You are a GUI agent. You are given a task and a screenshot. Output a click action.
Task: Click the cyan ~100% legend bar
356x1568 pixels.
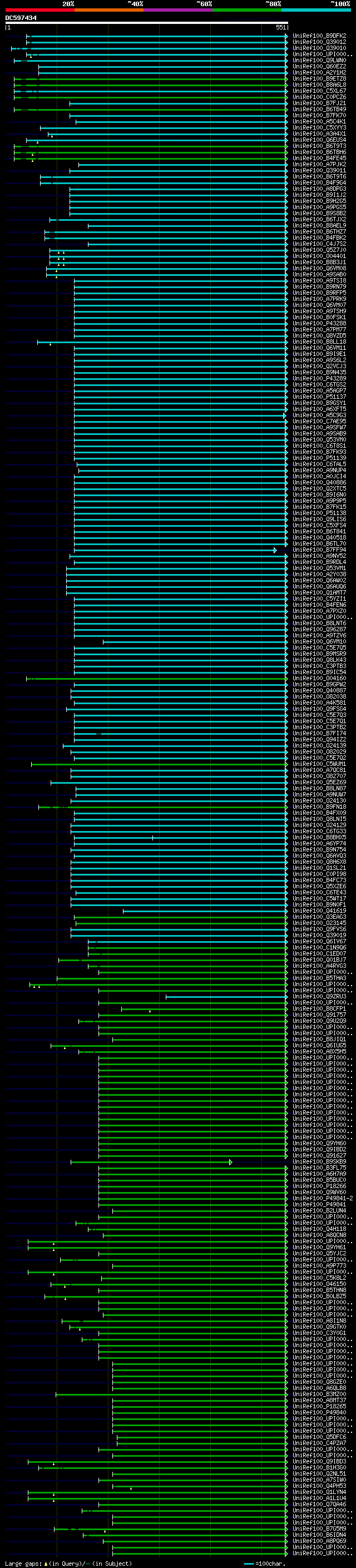[316, 10]
